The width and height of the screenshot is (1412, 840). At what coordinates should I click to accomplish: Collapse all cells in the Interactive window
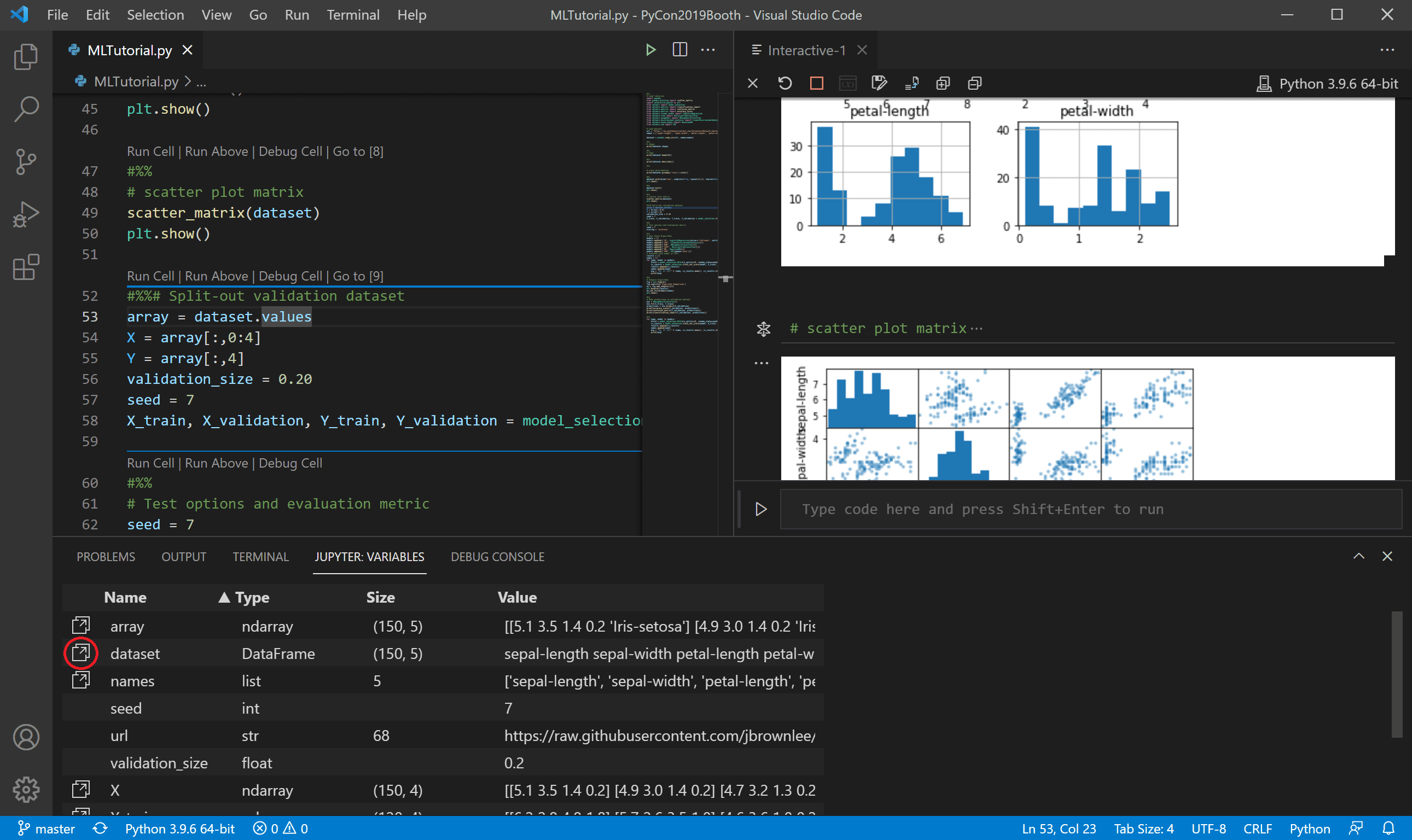click(x=974, y=83)
